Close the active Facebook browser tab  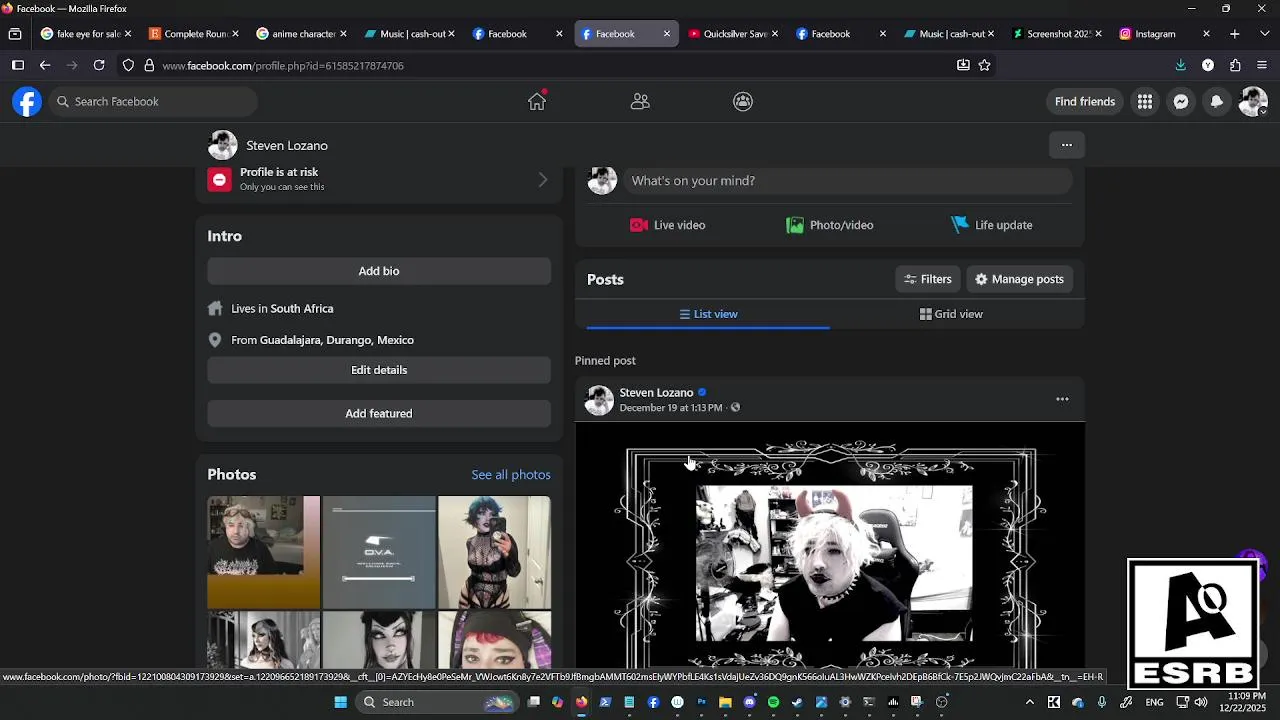coord(667,34)
